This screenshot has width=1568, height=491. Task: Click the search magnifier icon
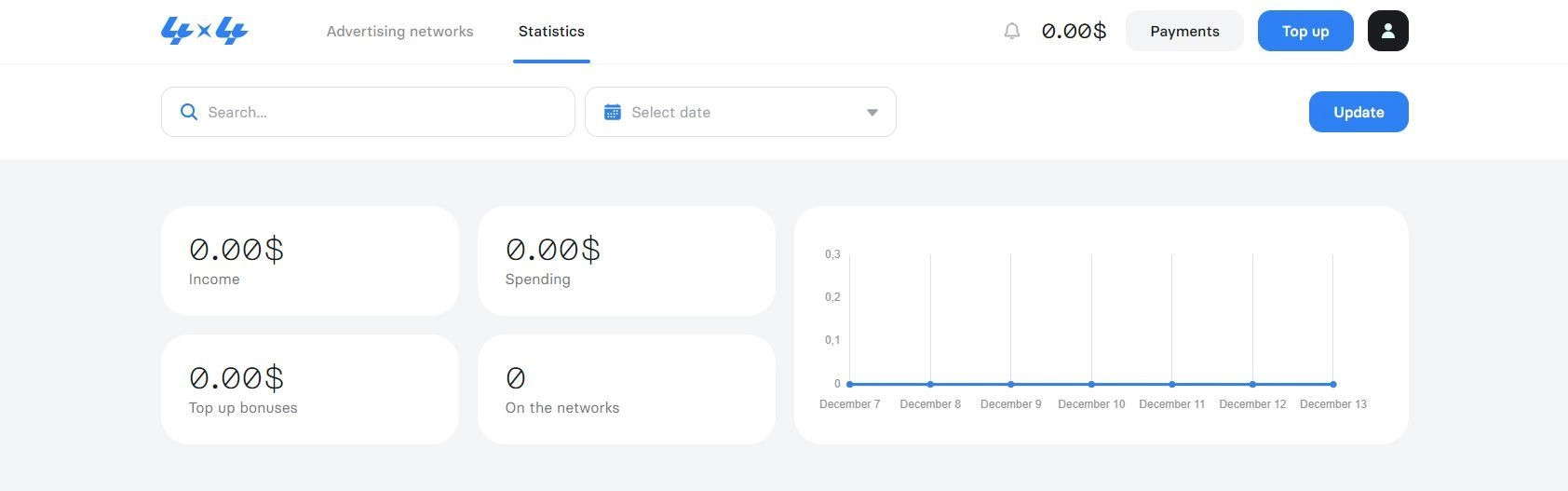point(189,112)
